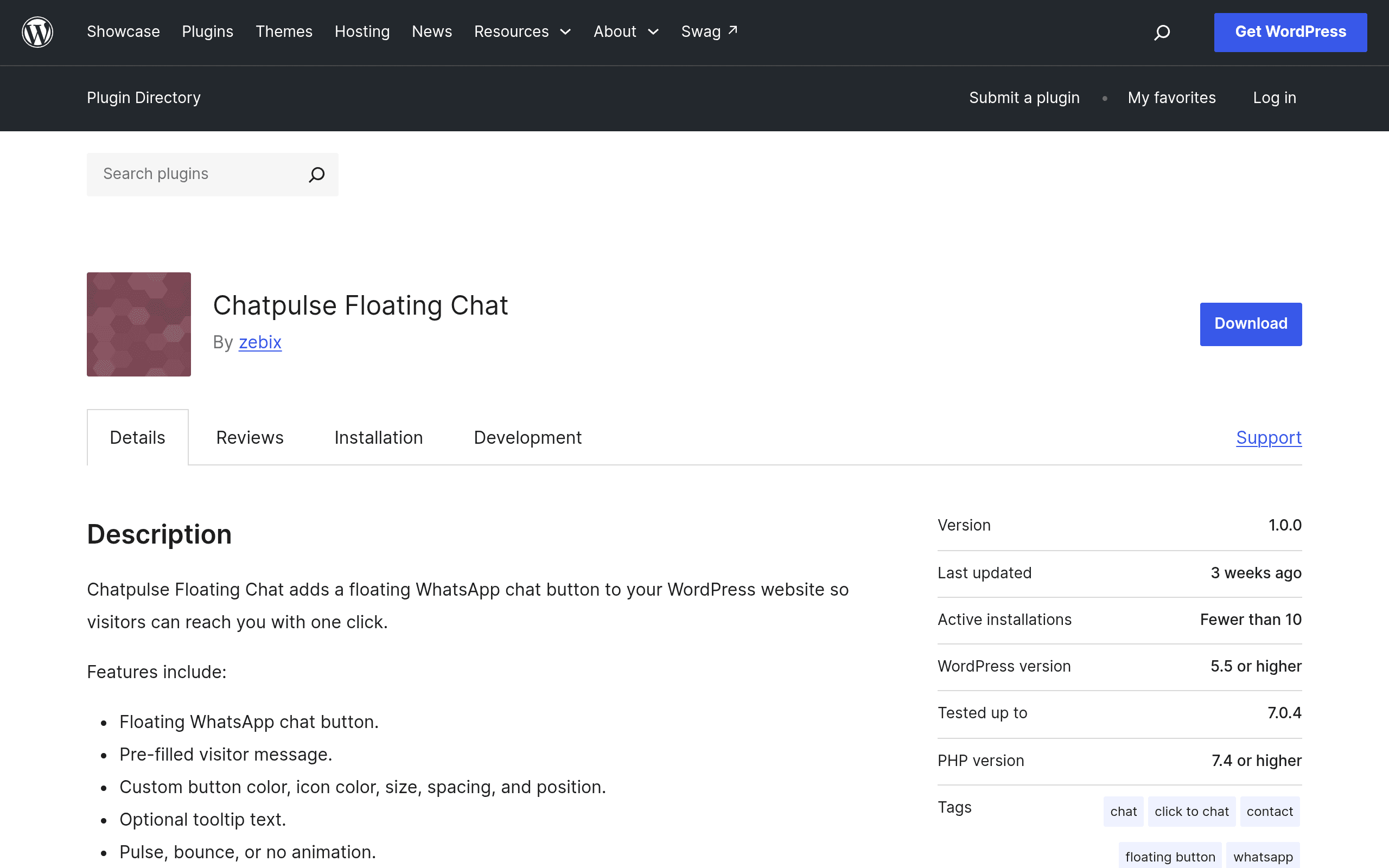Click the 'Features include:' text
The width and height of the screenshot is (1389, 868).
[157, 672]
